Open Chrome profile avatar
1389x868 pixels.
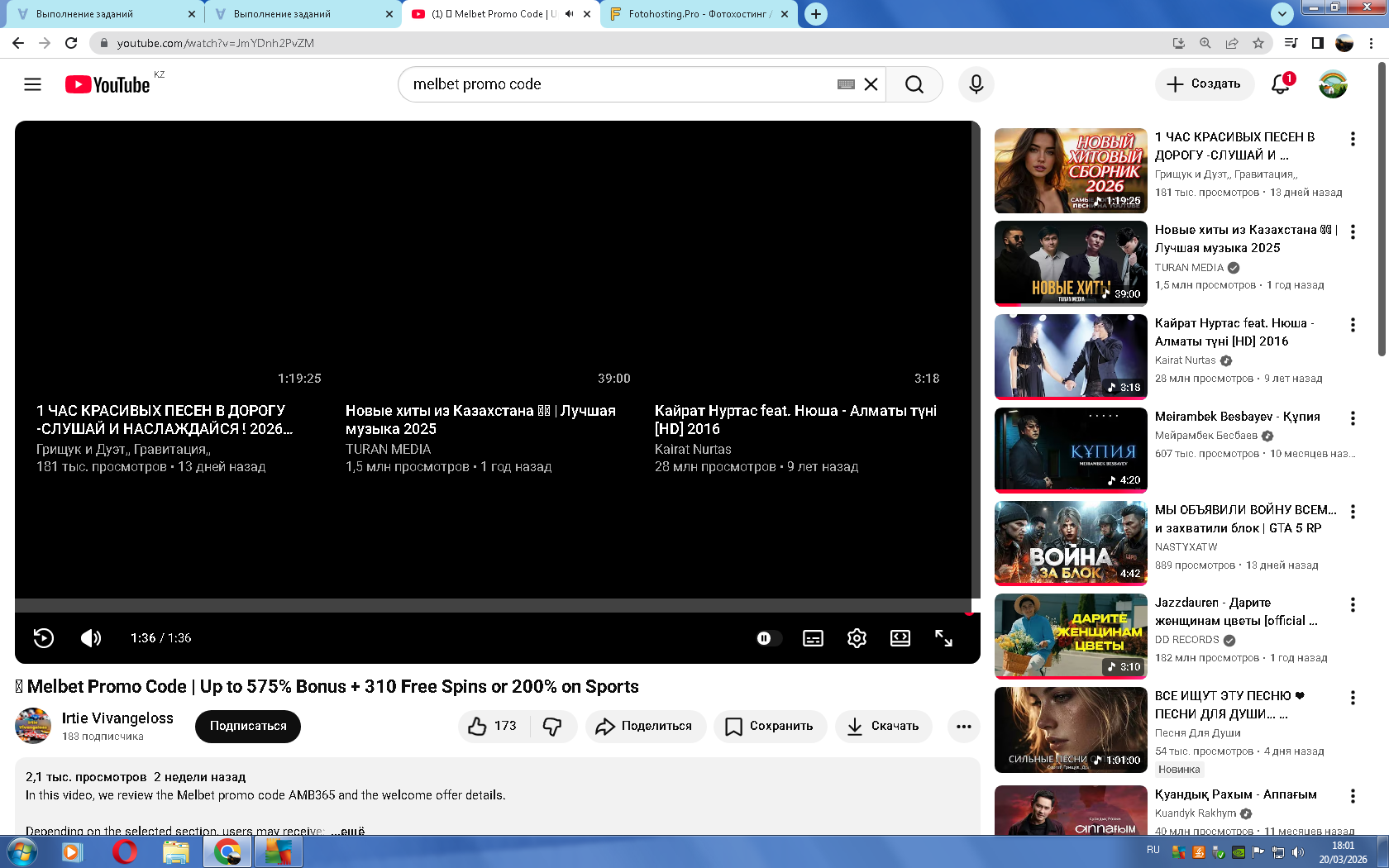[1344, 43]
